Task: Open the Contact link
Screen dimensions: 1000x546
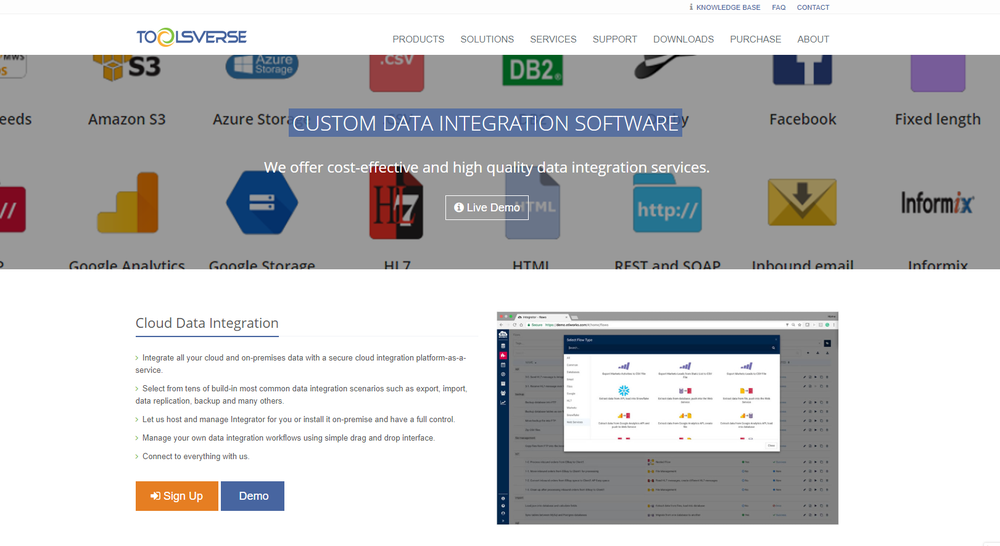Action: (813, 8)
